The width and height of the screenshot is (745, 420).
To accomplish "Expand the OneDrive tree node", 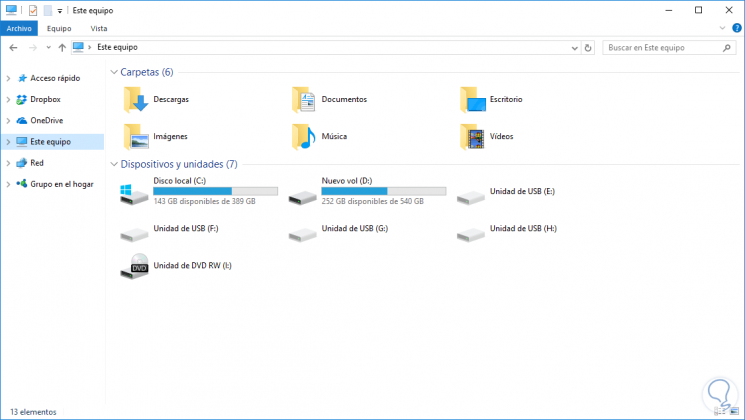I will [8, 121].
